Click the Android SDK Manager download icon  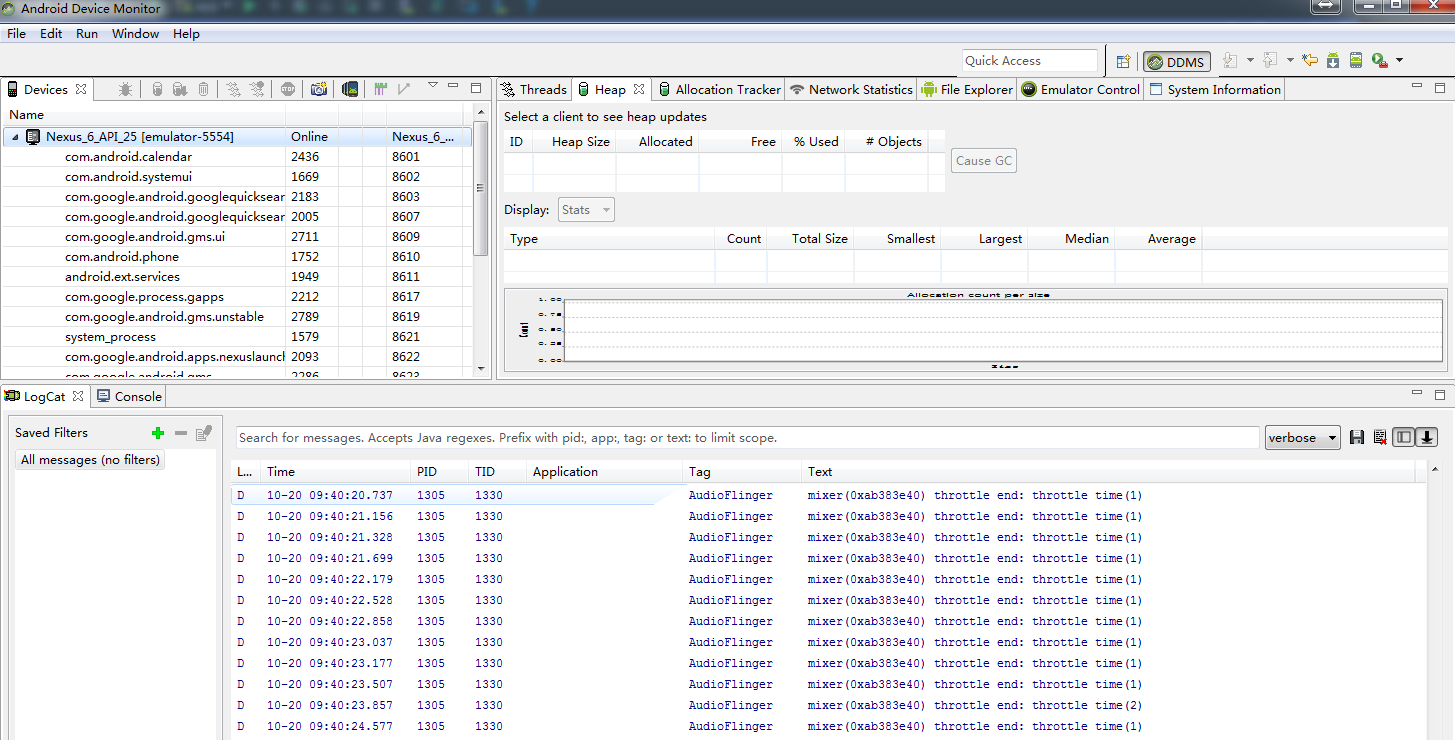coord(1333,61)
